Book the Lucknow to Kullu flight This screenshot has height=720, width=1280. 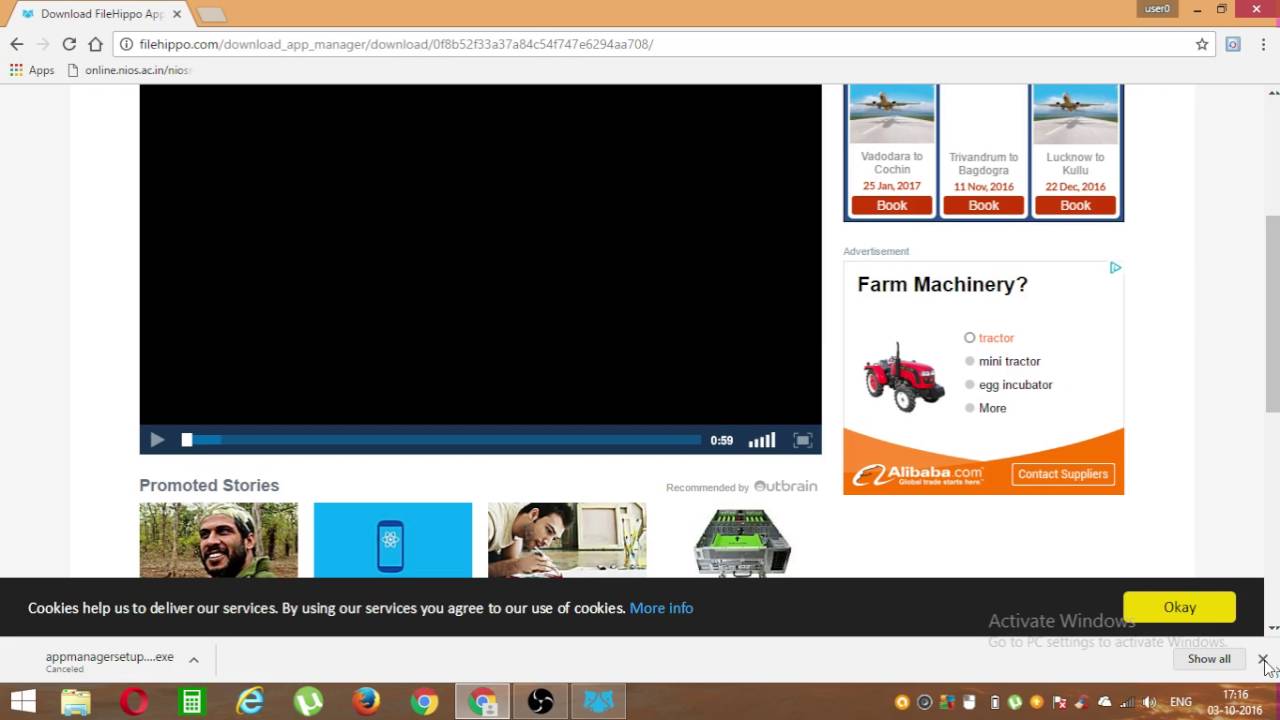1075,205
